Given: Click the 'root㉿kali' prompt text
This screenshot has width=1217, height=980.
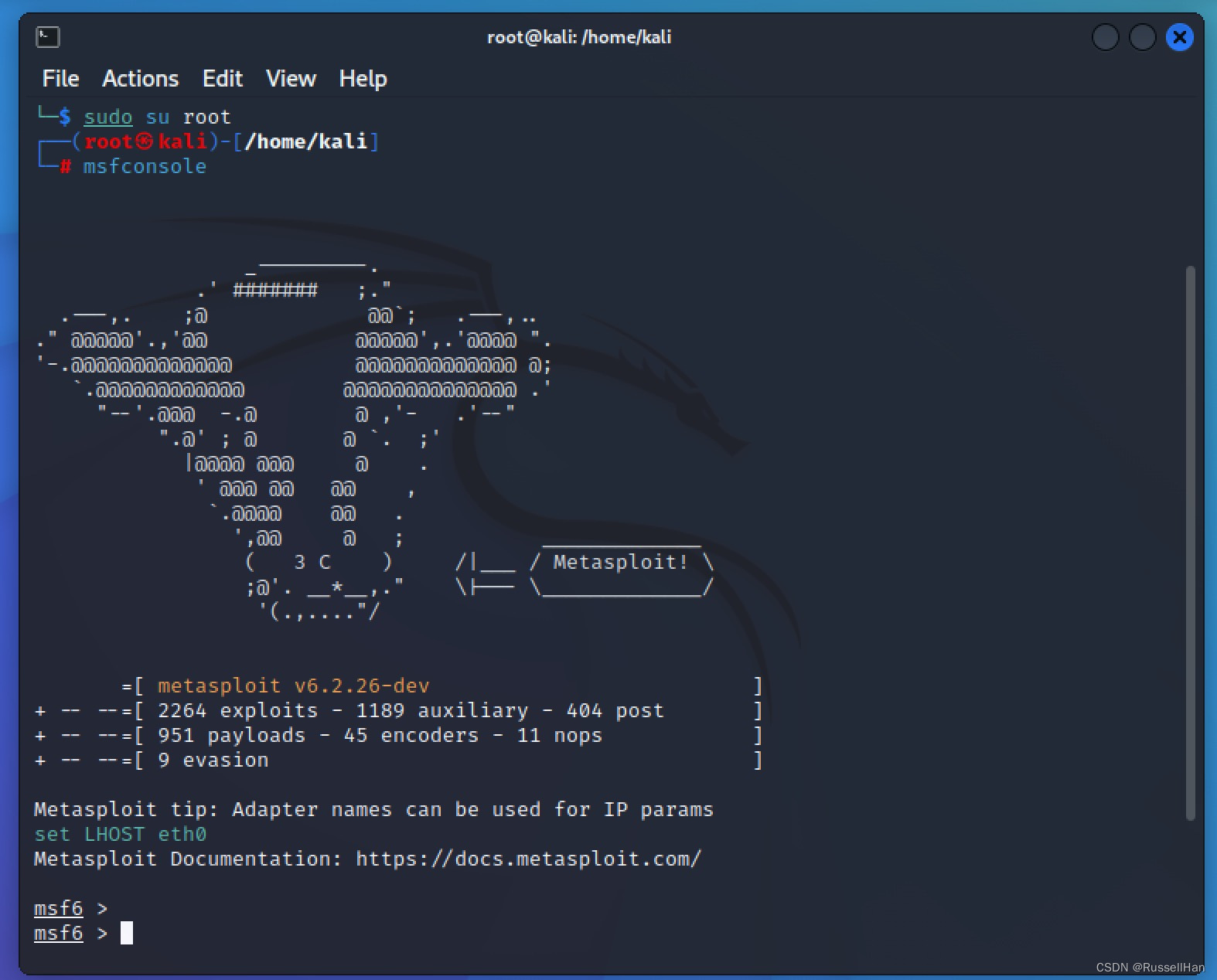Looking at the screenshot, I should pyautogui.click(x=146, y=141).
